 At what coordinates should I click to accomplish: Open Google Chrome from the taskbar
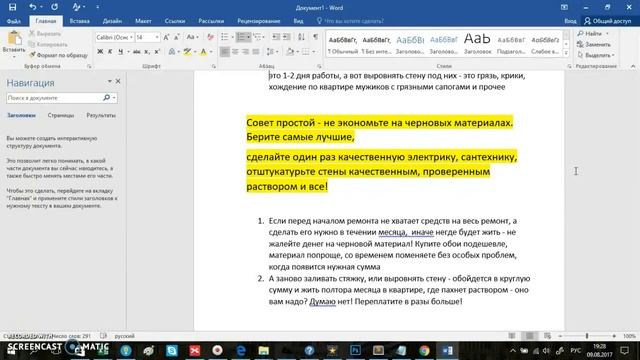[424, 350]
